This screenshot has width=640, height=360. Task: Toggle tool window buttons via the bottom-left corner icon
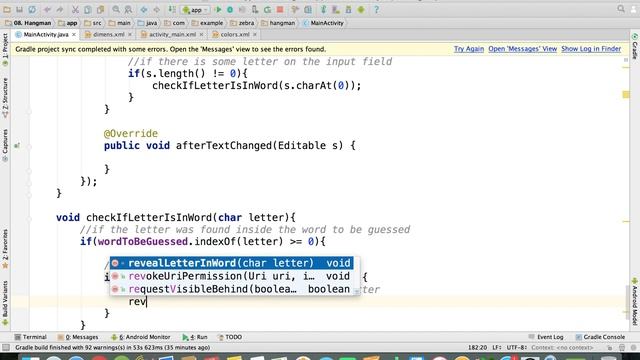[x=6, y=348]
